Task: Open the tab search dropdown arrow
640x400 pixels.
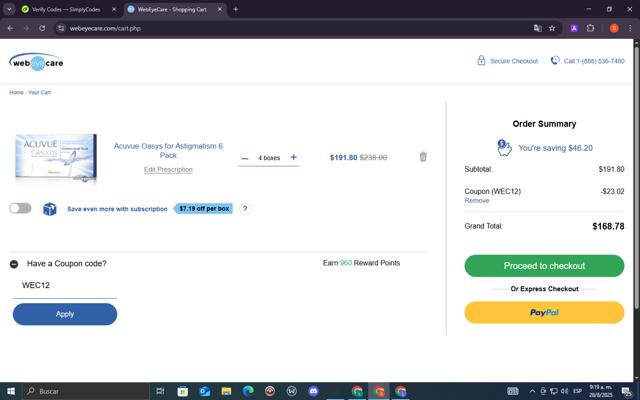Action: coord(9,9)
